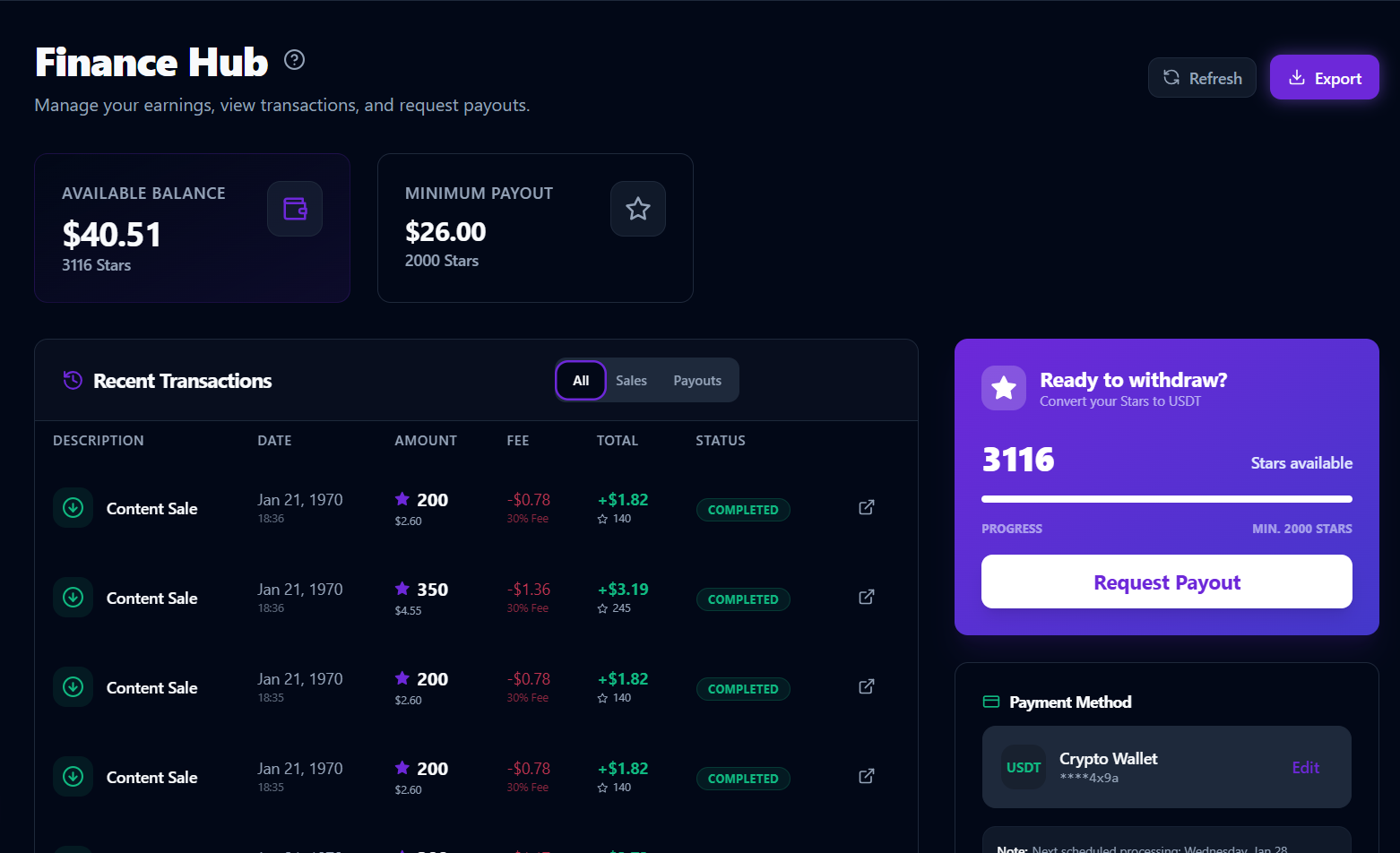
Task: Select the All transactions filter
Action: click(580, 380)
